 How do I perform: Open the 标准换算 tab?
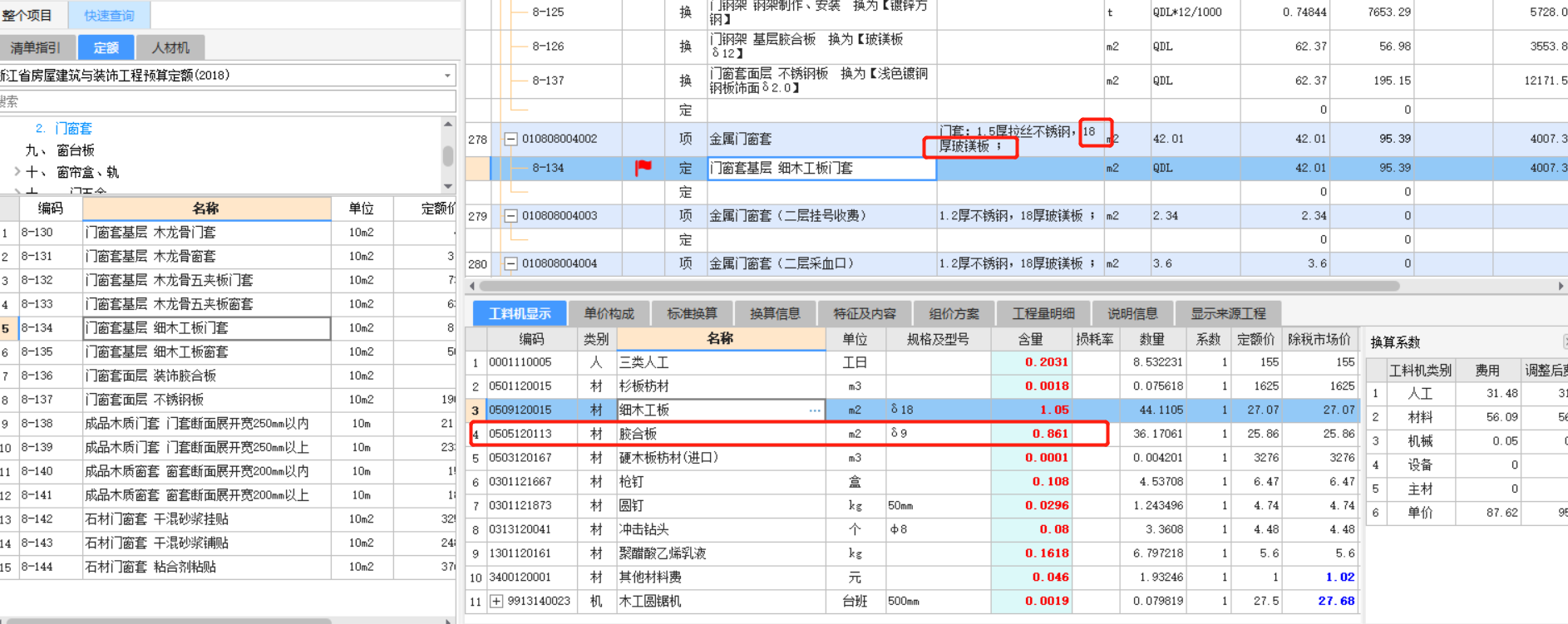point(692,313)
